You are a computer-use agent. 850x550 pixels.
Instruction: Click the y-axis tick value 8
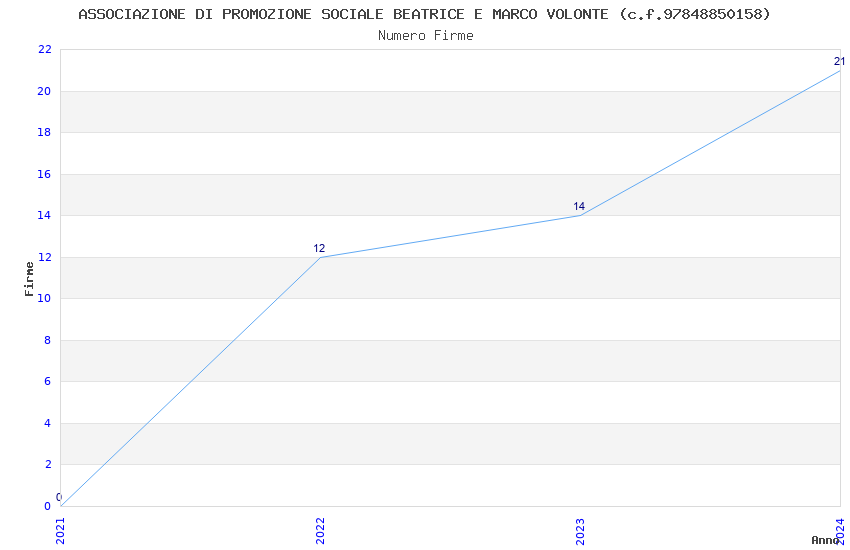click(x=48, y=340)
